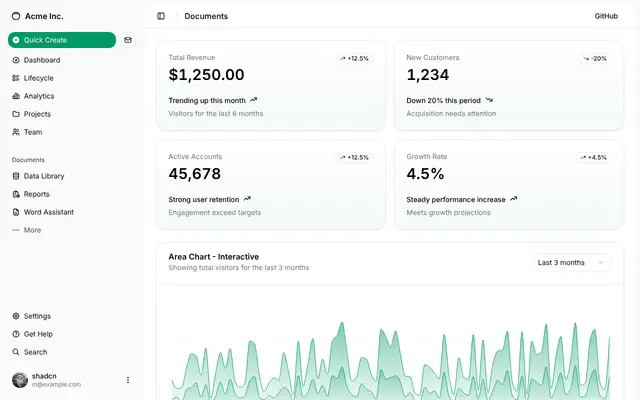Click the Word Assistant file icon
This screenshot has height=400, width=640.
pos(16,212)
